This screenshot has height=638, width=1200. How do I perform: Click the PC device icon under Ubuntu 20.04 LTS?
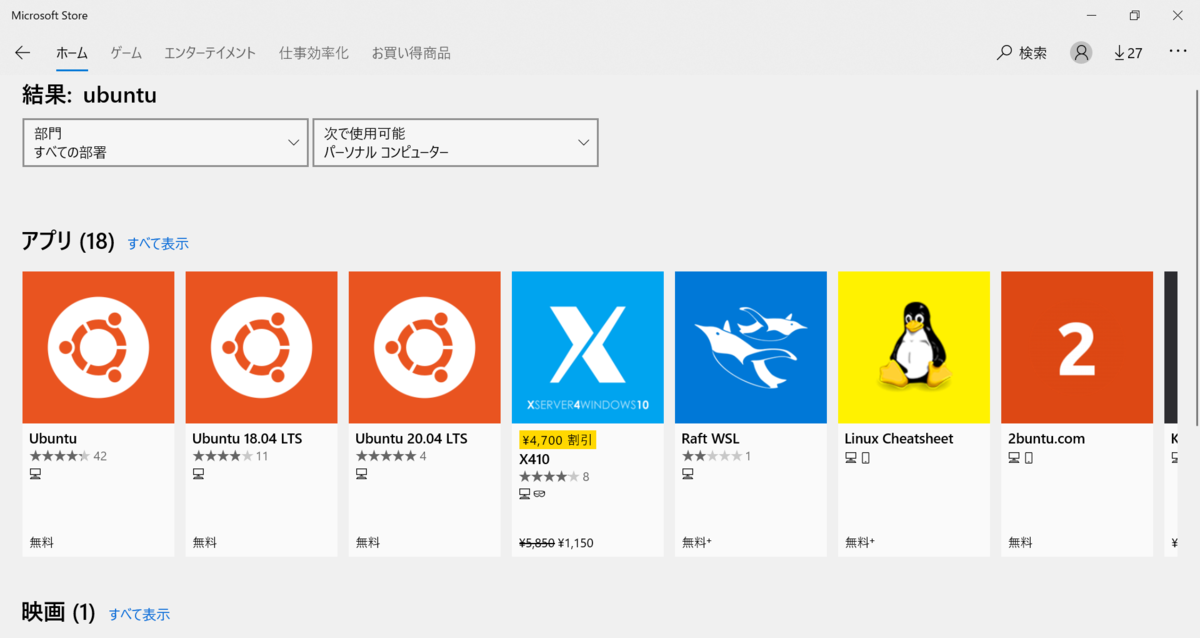[x=361, y=474]
